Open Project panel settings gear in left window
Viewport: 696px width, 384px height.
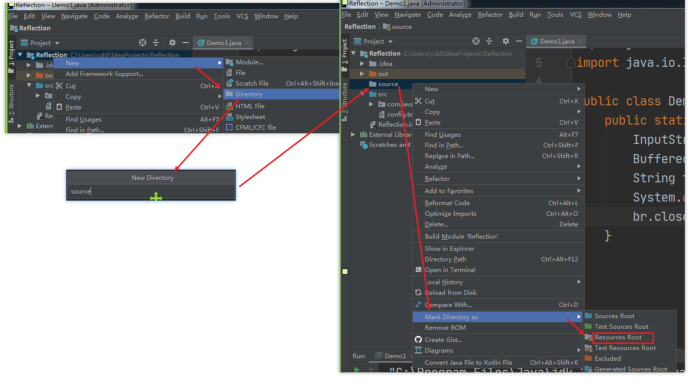(172, 43)
